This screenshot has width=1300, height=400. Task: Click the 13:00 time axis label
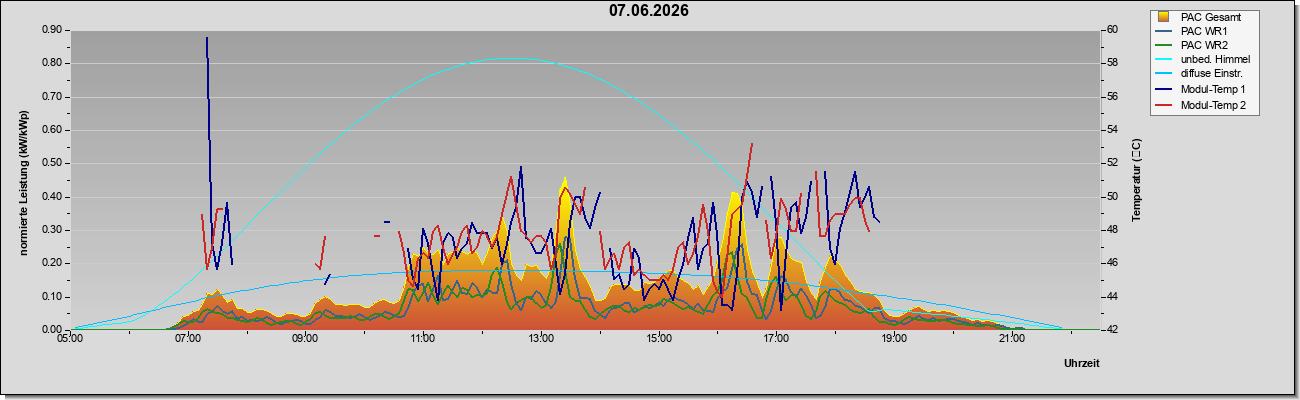(x=541, y=339)
